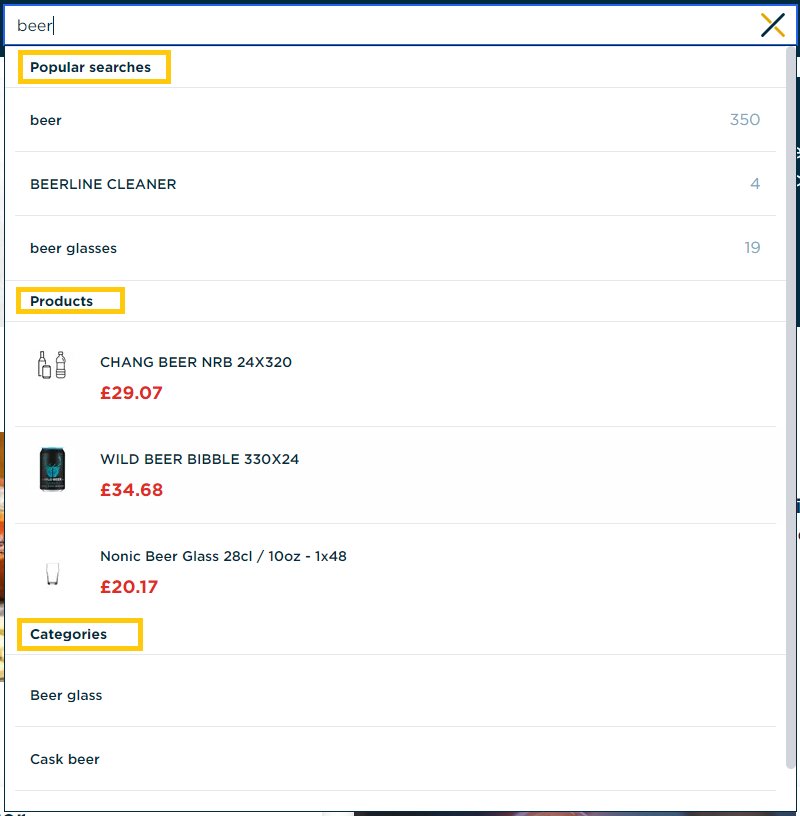Viewport: 800px width, 816px height.
Task: Click the dropdown's vertical scrollbar
Action: (791, 407)
